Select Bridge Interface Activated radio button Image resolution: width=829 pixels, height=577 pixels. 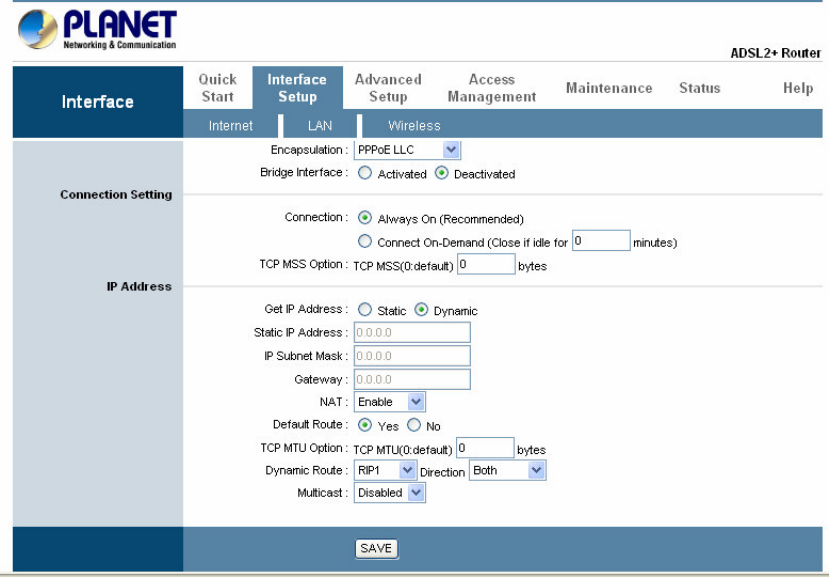(365, 174)
